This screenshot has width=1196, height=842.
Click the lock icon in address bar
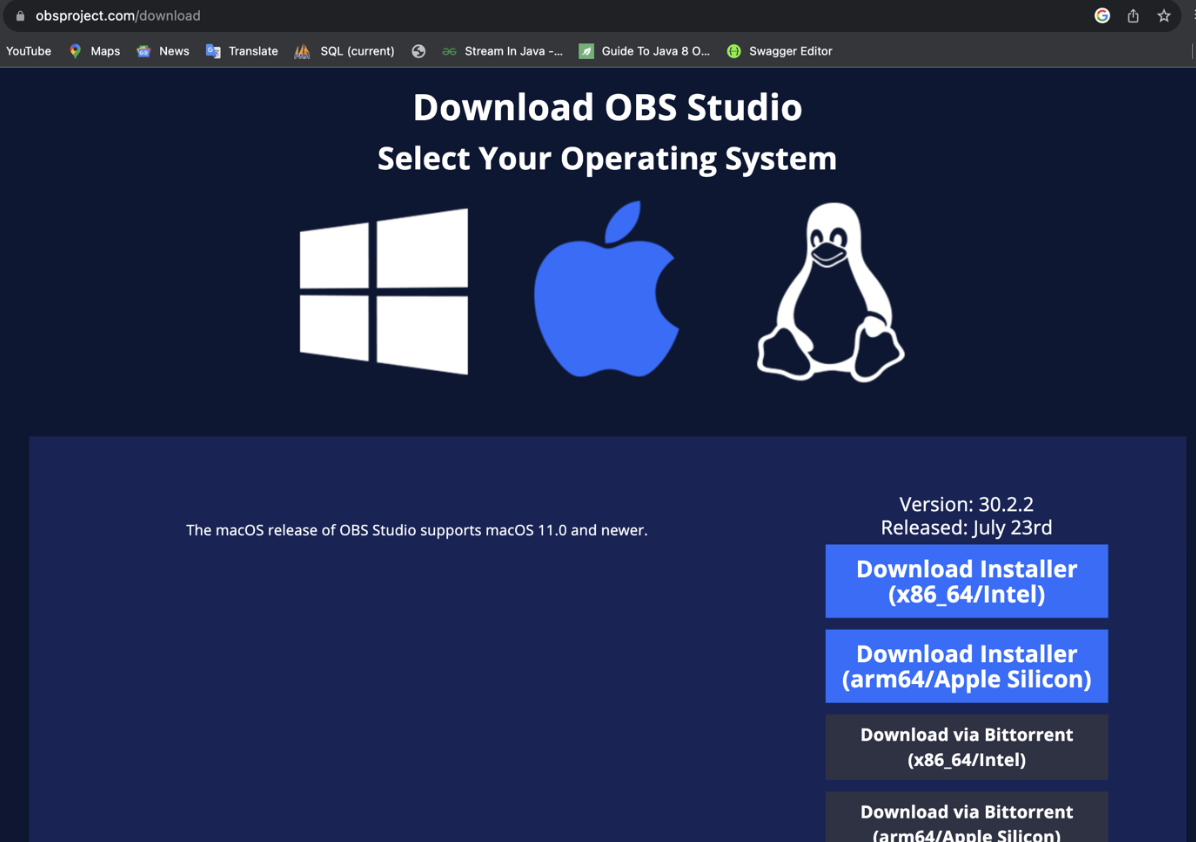(x=21, y=16)
